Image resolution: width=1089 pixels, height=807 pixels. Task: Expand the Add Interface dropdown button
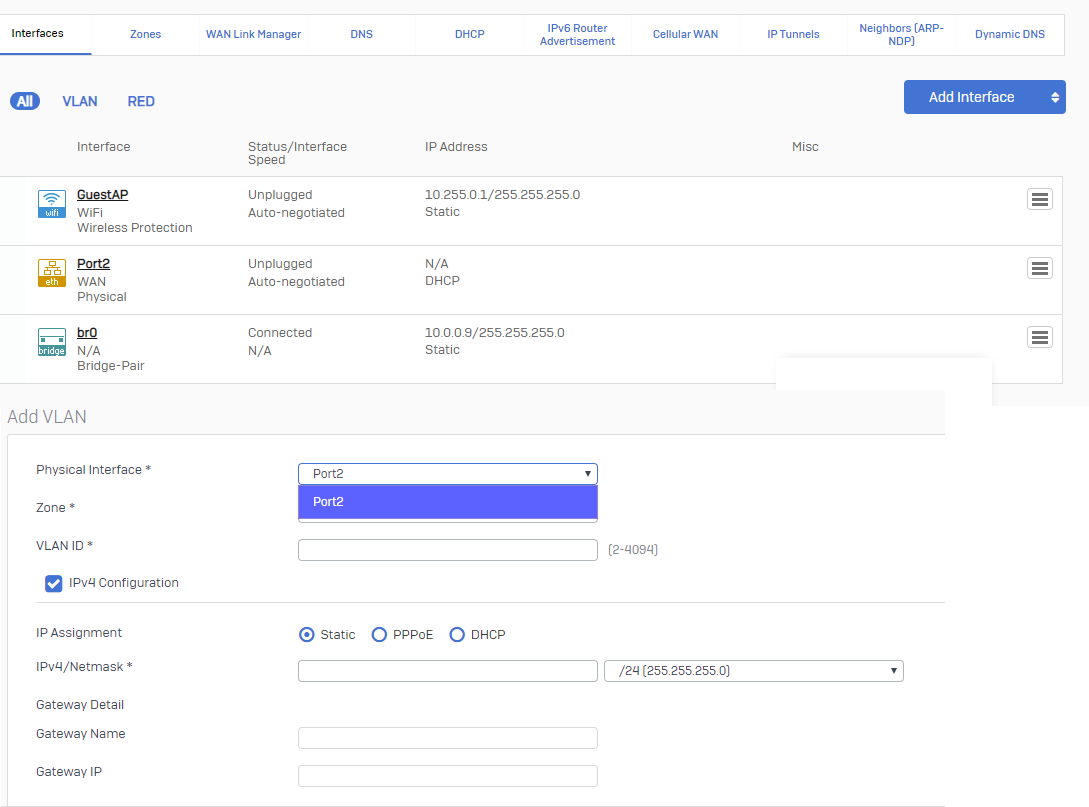tap(984, 97)
